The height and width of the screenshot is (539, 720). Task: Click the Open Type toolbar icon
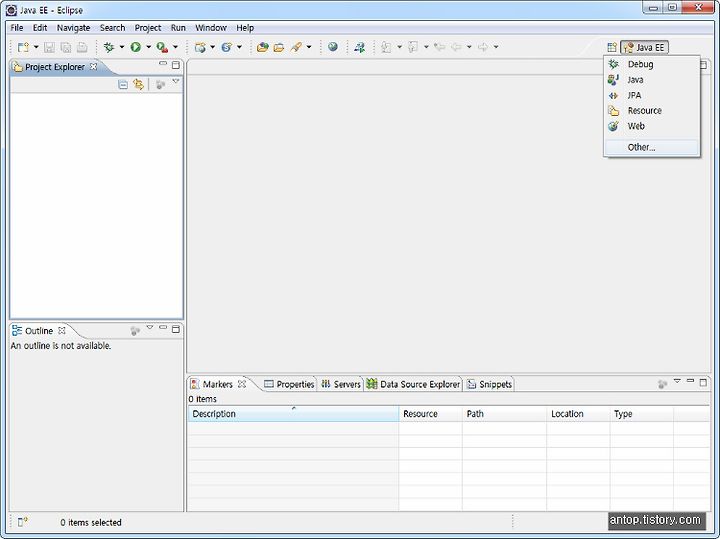pyautogui.click(x=262, y=47)
